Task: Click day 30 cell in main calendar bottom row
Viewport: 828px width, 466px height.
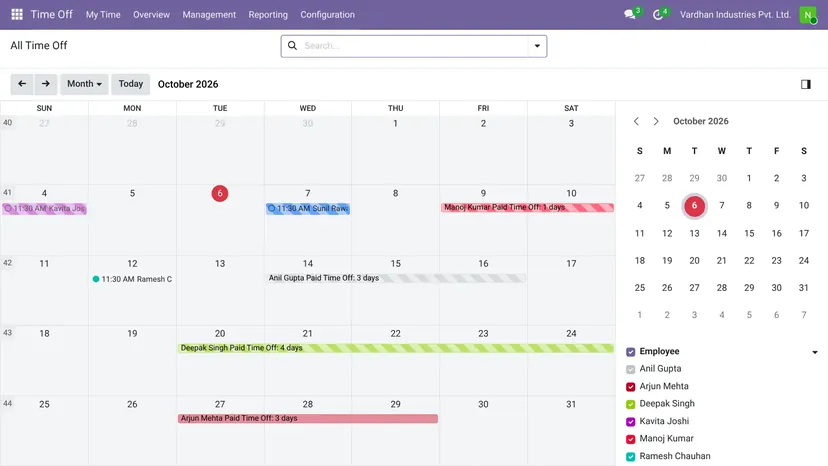Action: click(x=483, y=431)
